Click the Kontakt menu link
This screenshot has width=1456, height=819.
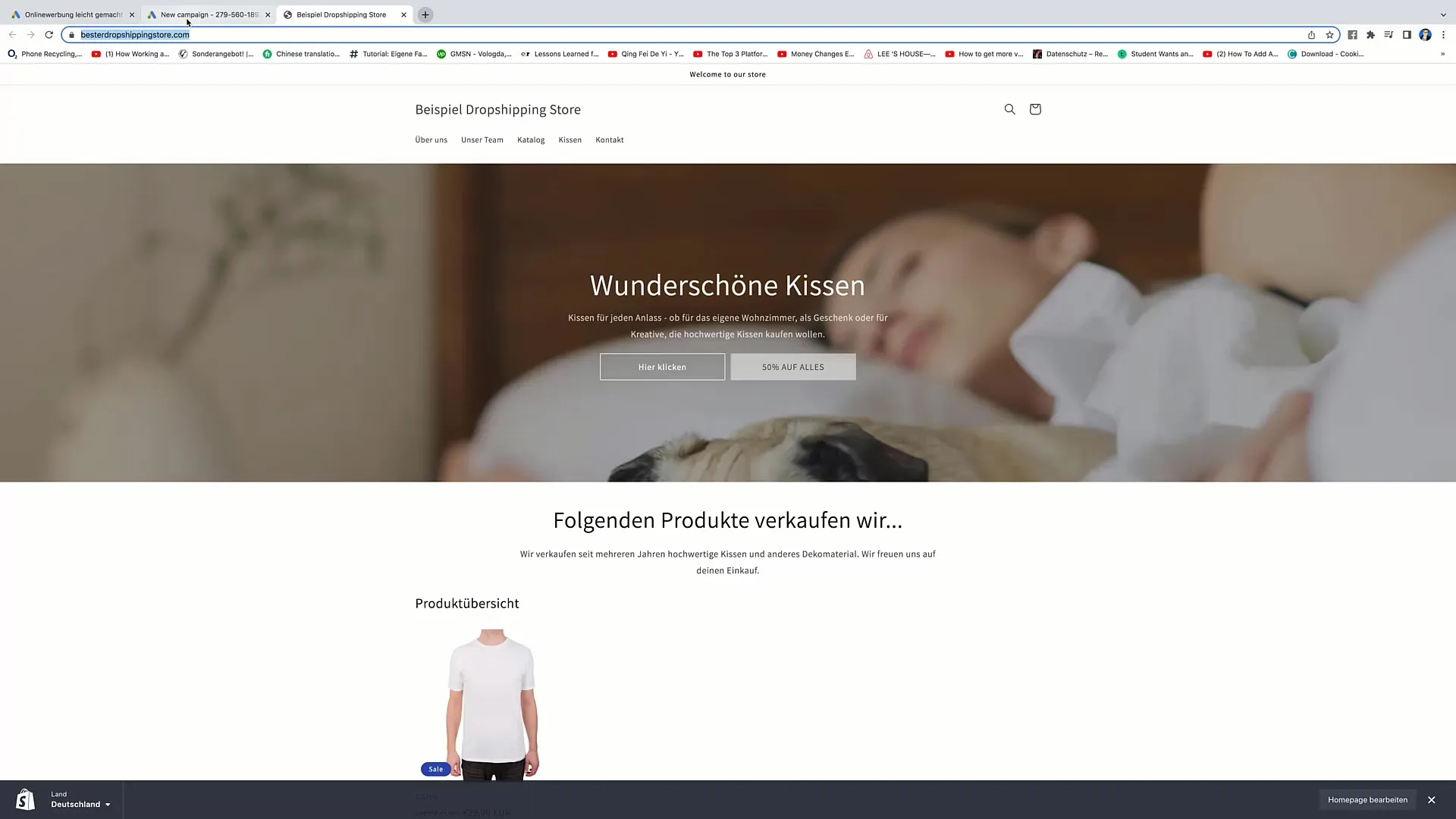(609, 139)
